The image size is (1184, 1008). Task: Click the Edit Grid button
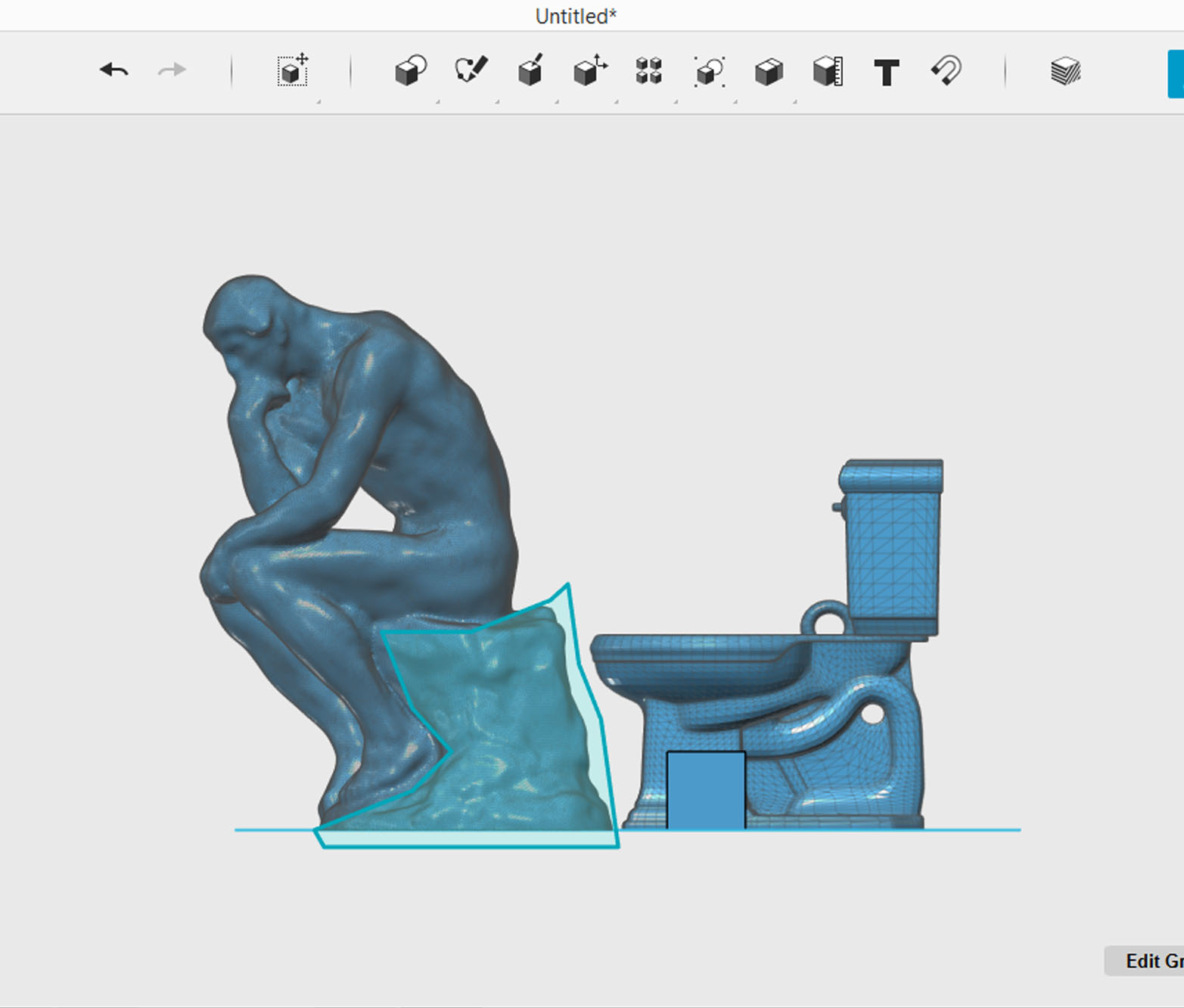(1144, 961)
